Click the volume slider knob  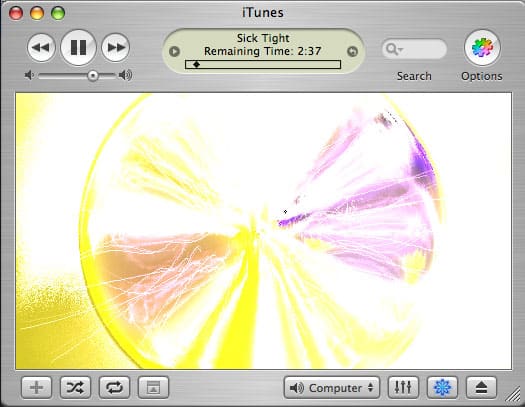[x=93, y=76]
